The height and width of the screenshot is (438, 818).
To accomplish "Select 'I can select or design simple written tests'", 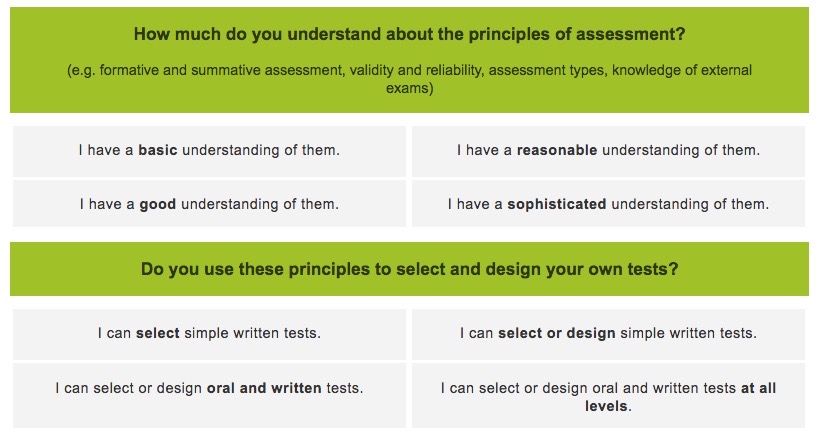I will point(608,334).
